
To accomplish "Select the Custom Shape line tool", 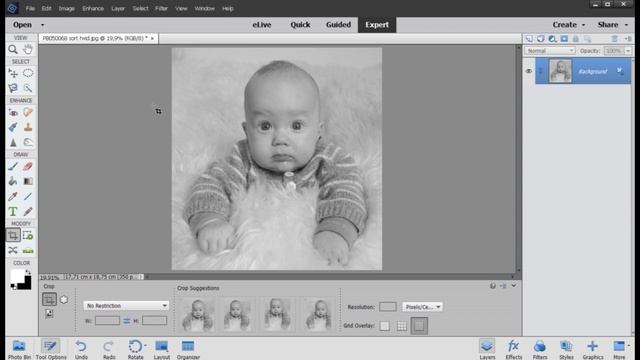I will click(28, 196).
